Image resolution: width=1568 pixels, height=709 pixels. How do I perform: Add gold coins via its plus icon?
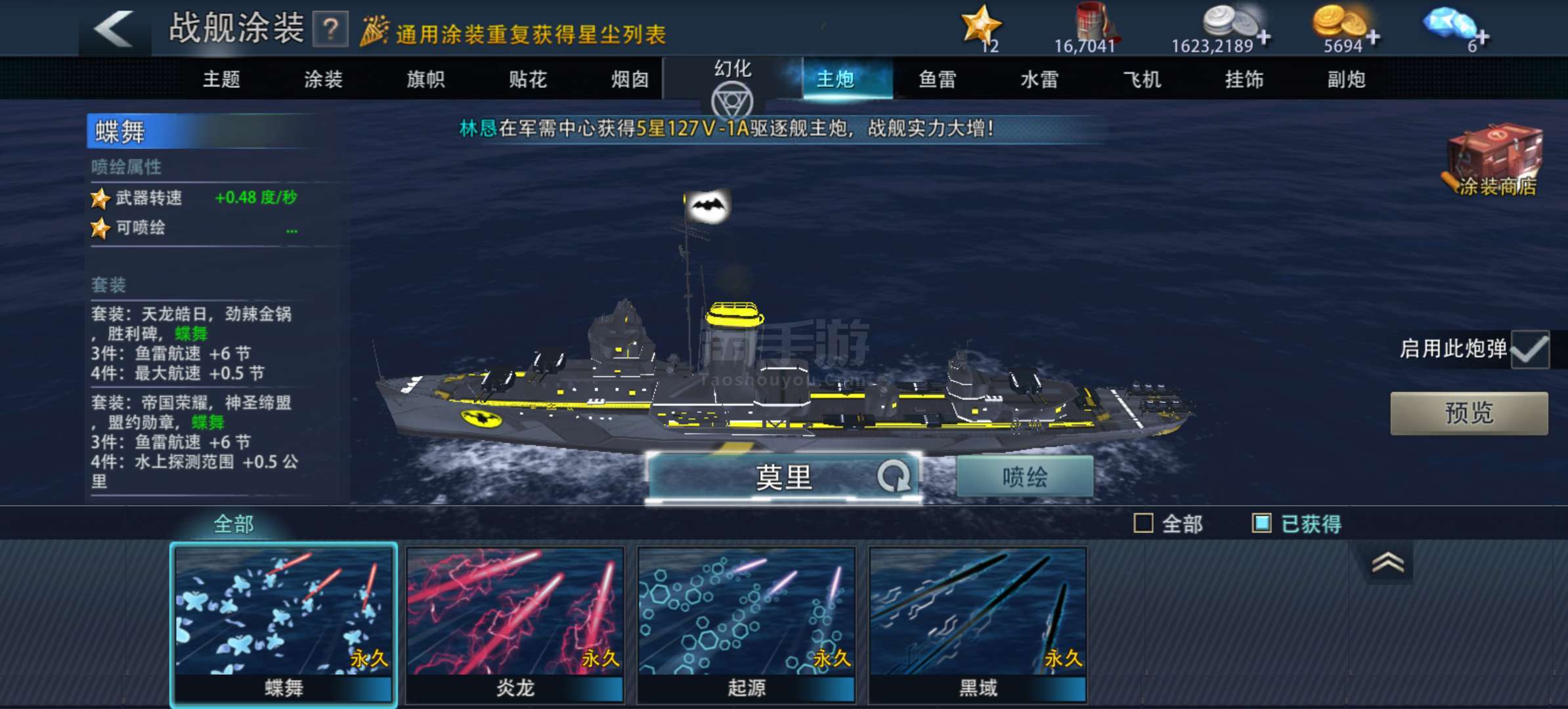(1372, 37)
